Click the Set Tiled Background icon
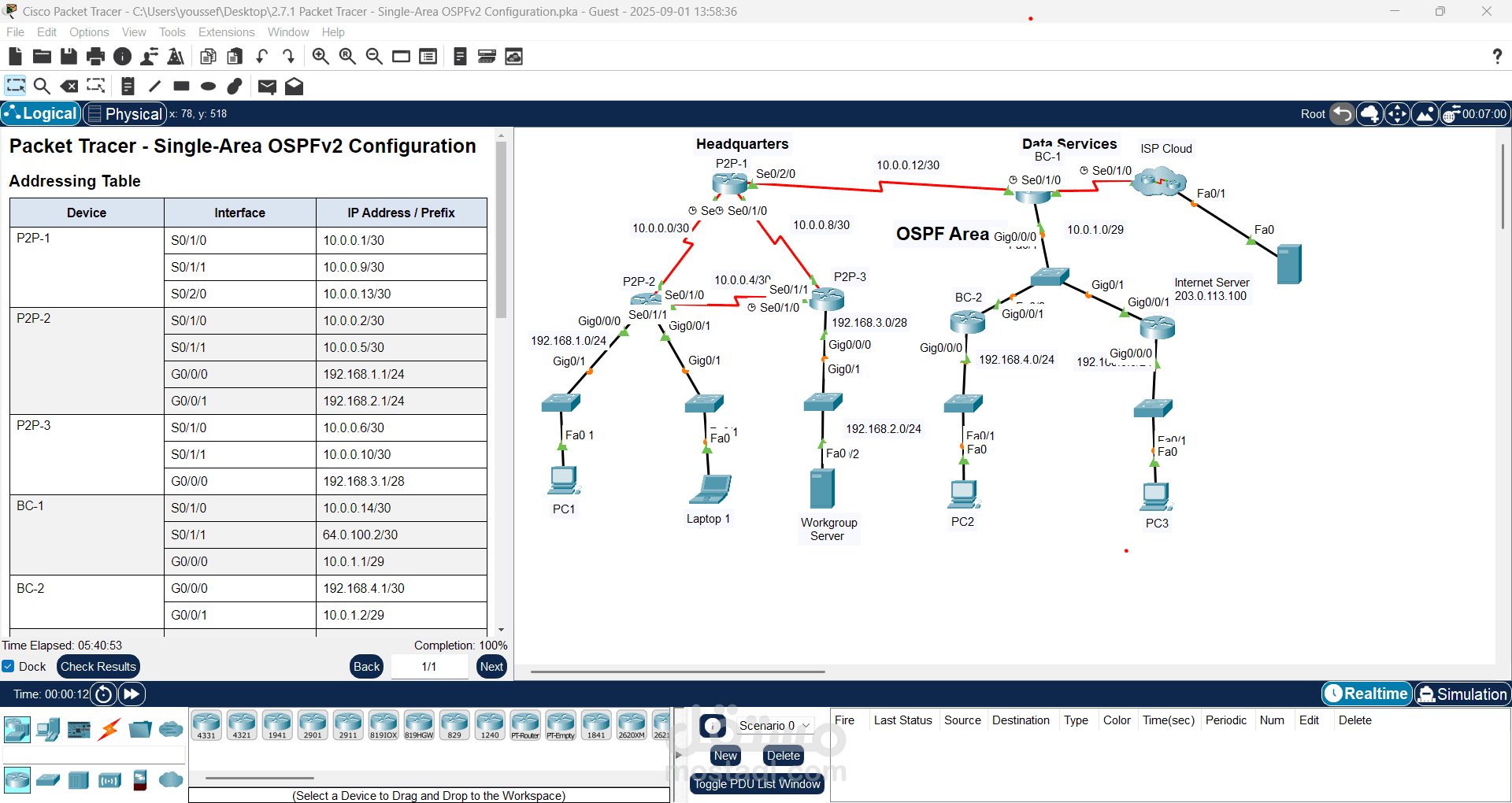The width and height of the screenshot is (1512, 803). coord(1425,114)
